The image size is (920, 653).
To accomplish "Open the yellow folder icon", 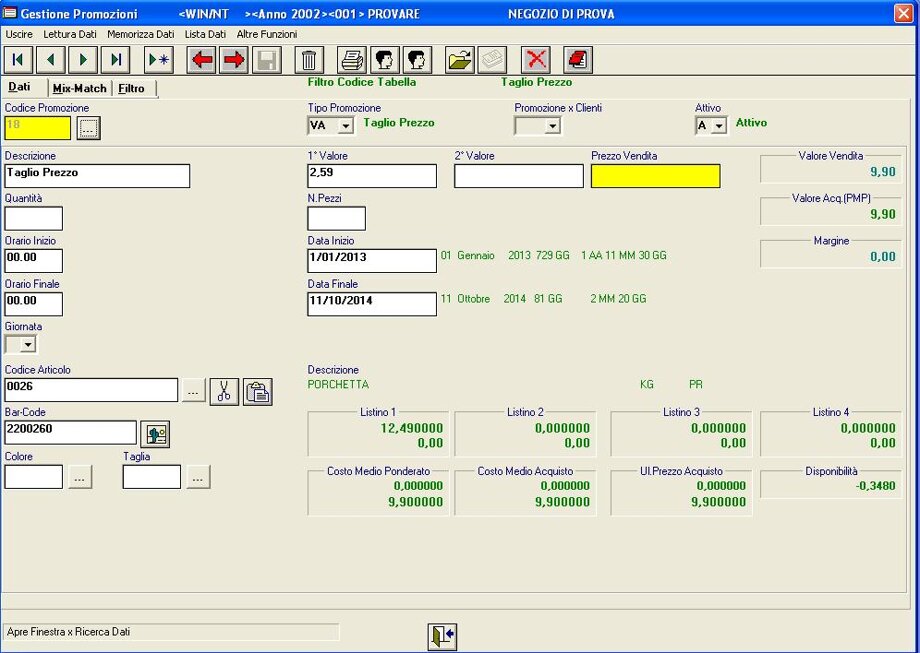I will 459,60.
